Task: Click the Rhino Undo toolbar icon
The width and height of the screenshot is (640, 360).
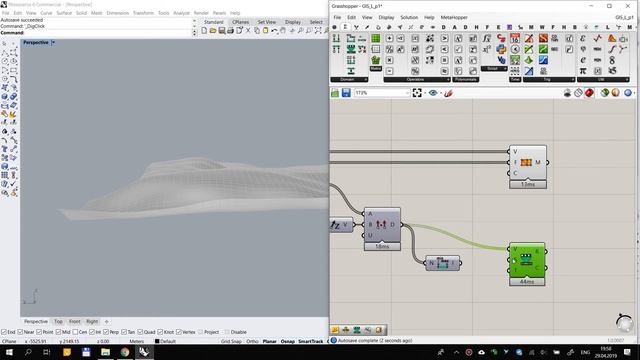Action: point(274,31)
